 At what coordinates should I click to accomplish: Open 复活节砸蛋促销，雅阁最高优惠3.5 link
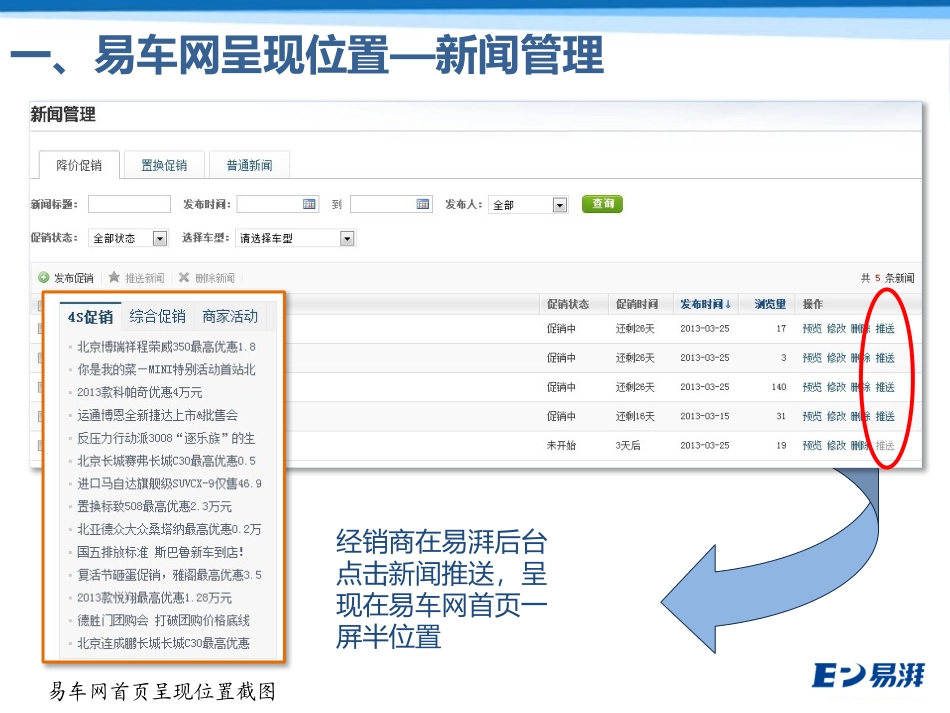point(169,575)
